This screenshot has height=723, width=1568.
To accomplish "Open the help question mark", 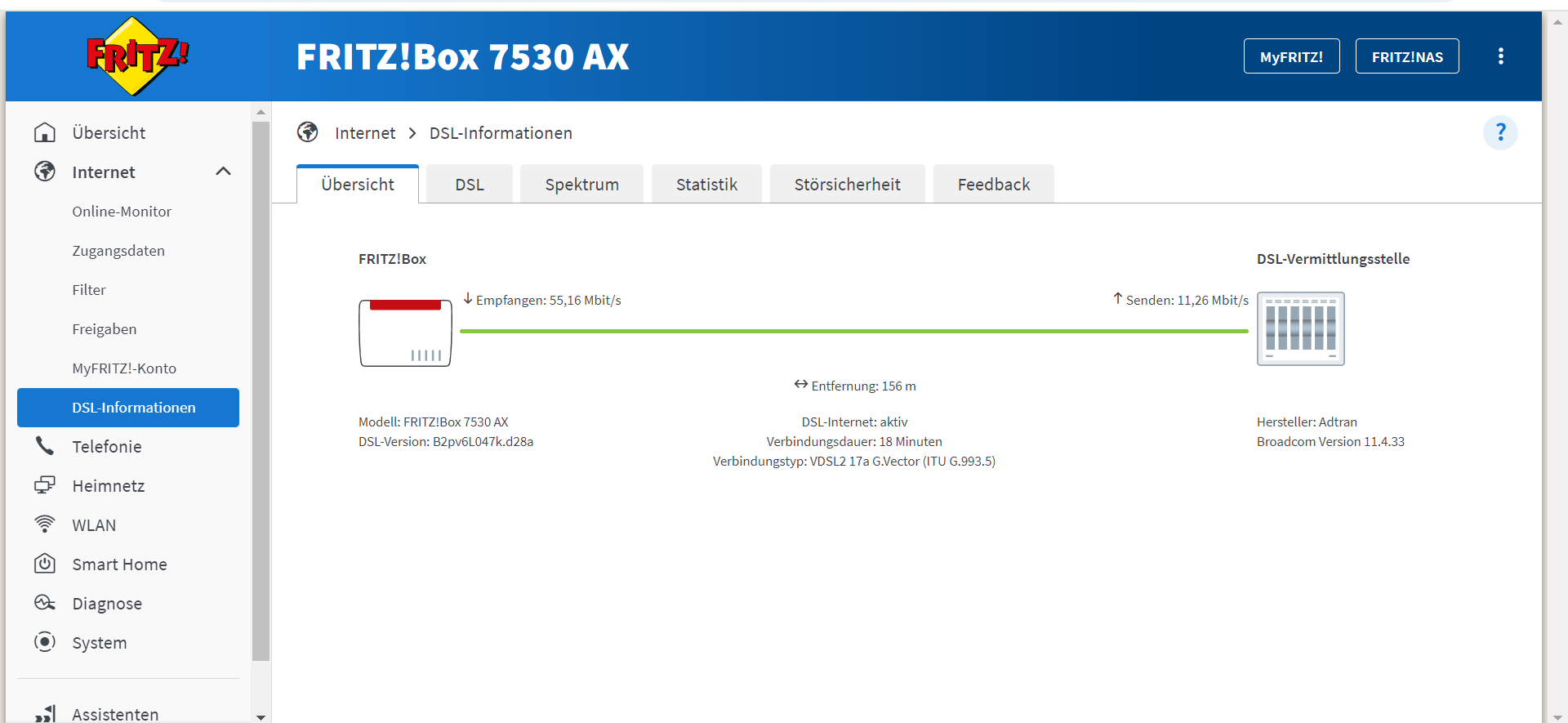I will click(x=1500, y=132).
